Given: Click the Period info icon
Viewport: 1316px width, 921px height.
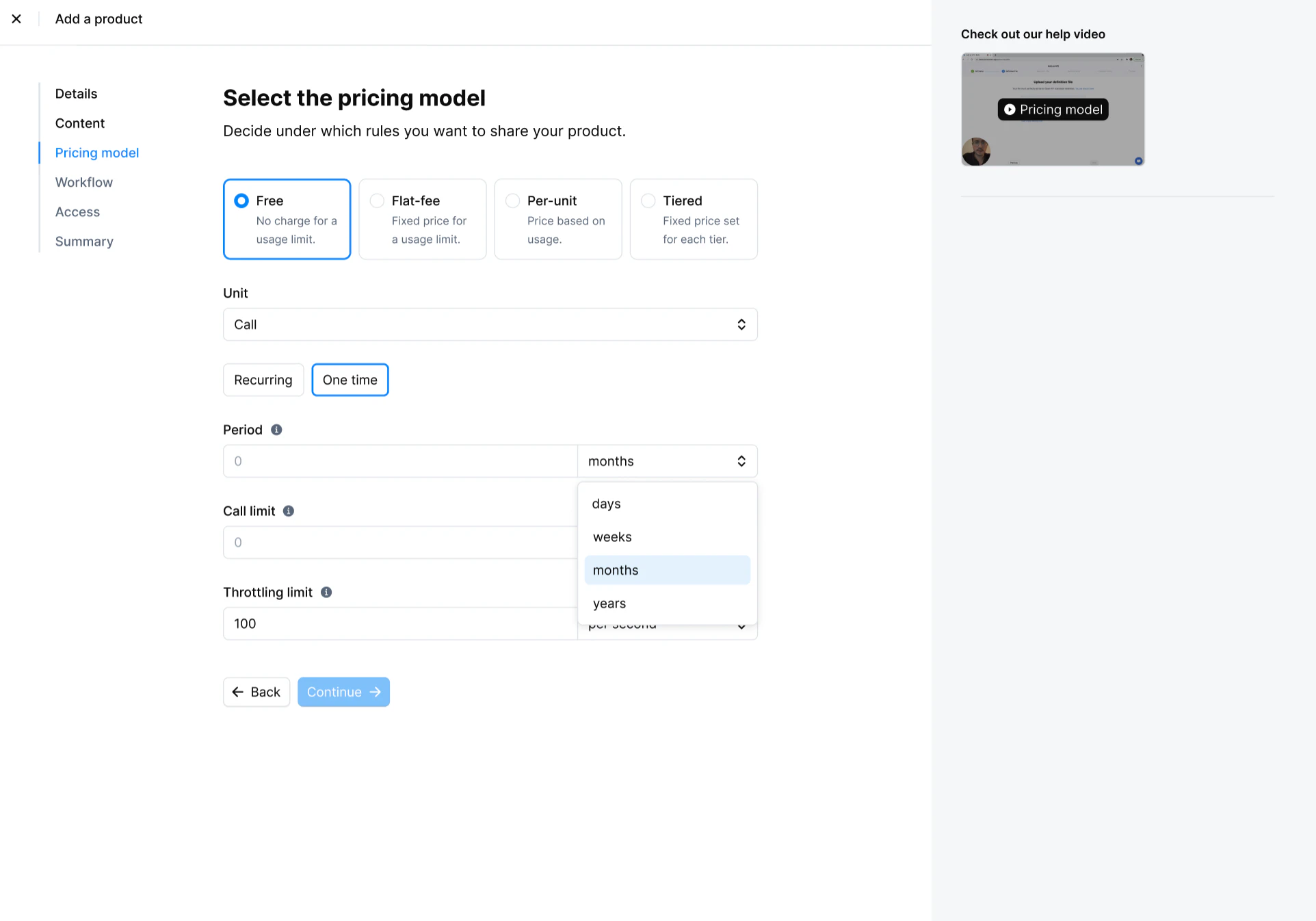Looking at the screenshot, I should 276,430.
